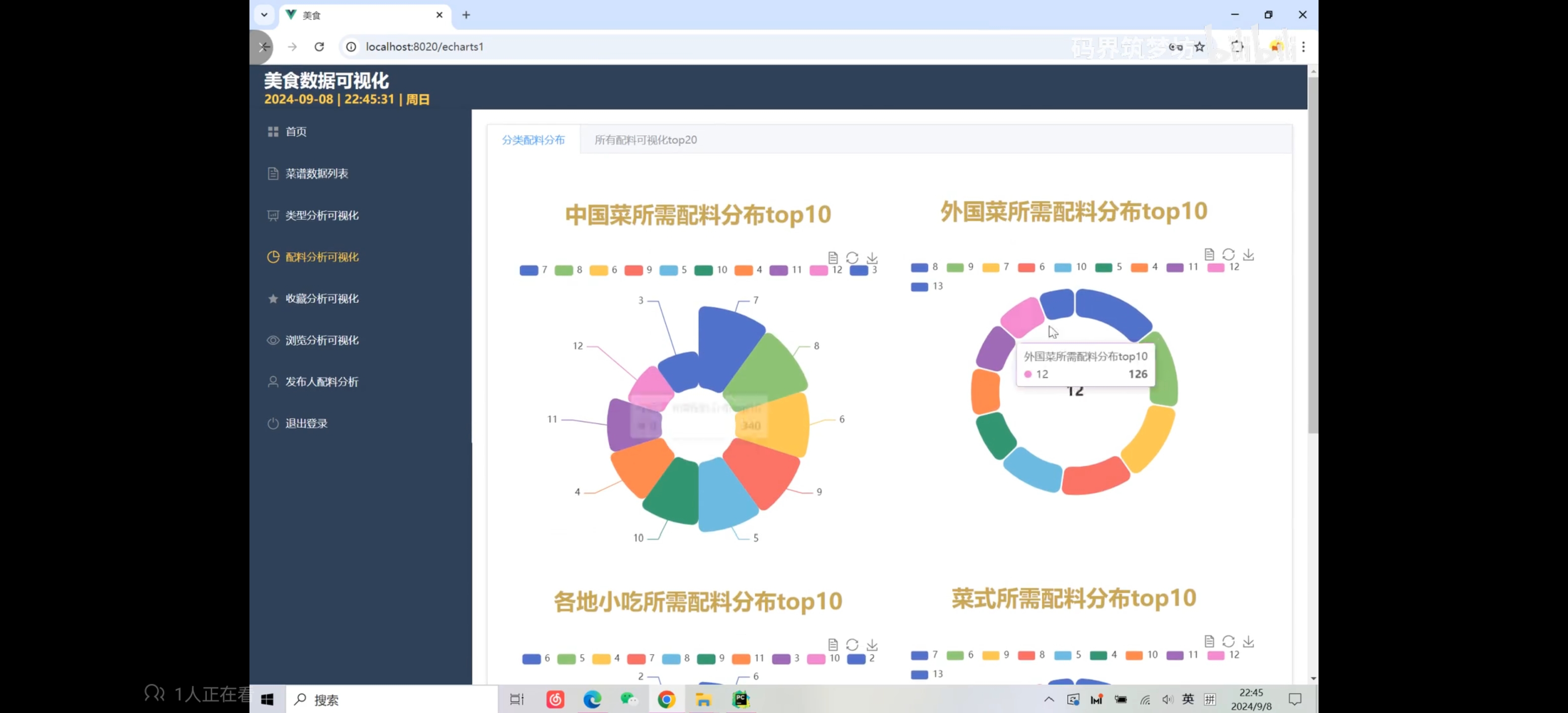The image size is (1568, 713).
Task: Click the browser forward arrow
Action: pyautogui.click(x=292, y=46)
